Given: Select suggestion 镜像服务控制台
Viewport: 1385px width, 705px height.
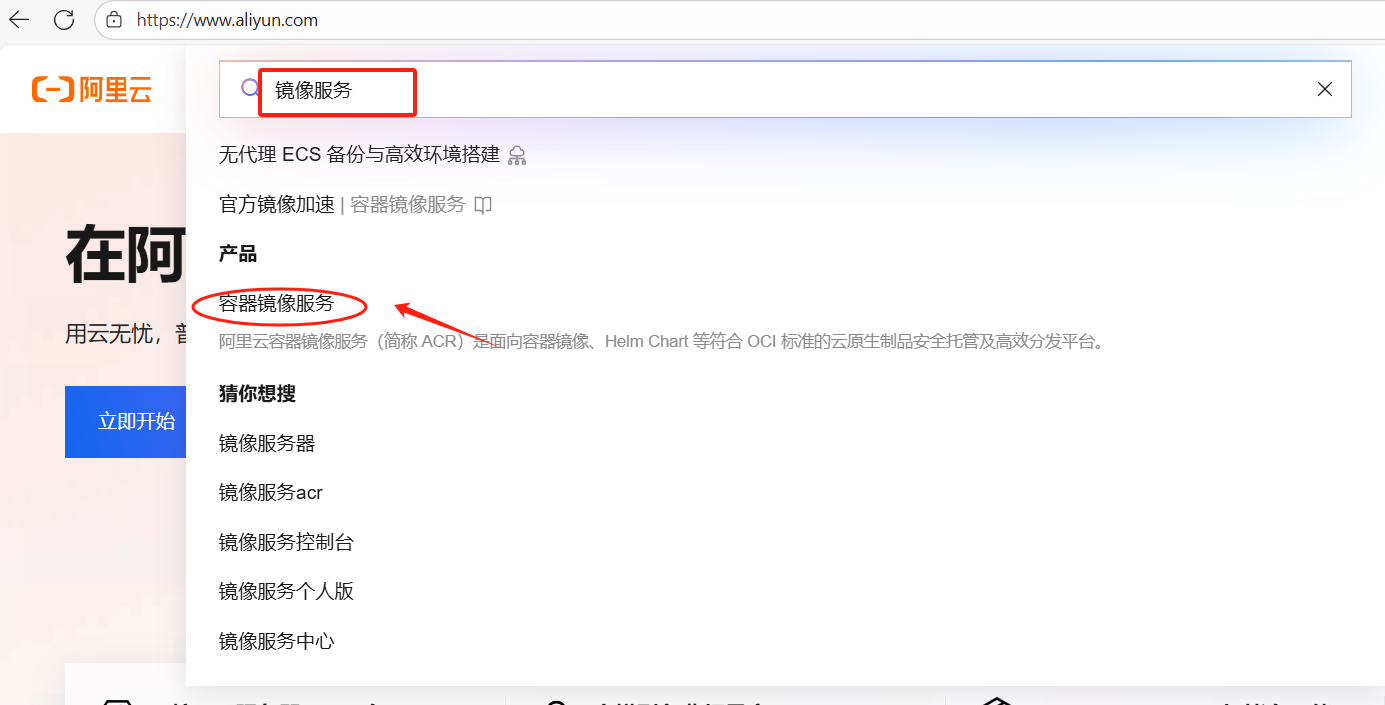Looking at the screenshot, I should pos(286,542).
